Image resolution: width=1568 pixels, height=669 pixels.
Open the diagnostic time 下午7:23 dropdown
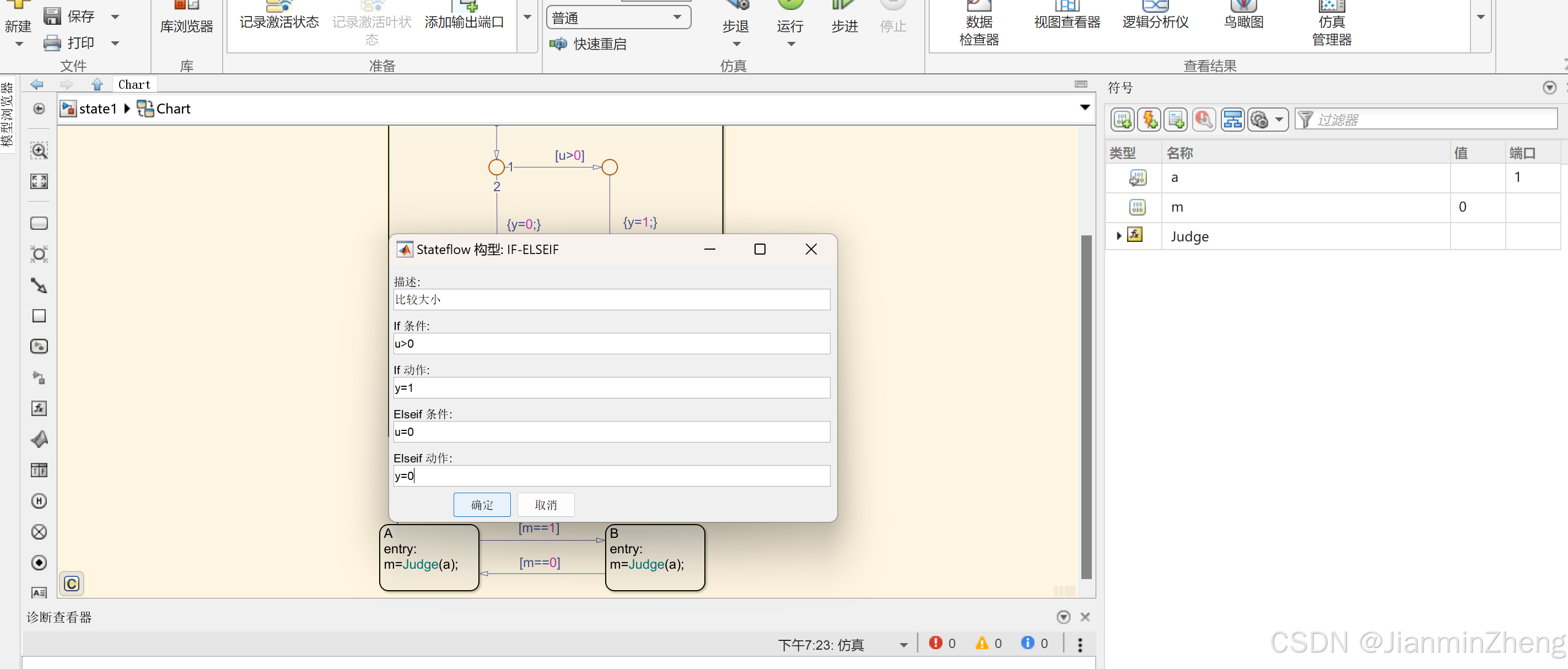pyautogui.click(x=903, y=645)
